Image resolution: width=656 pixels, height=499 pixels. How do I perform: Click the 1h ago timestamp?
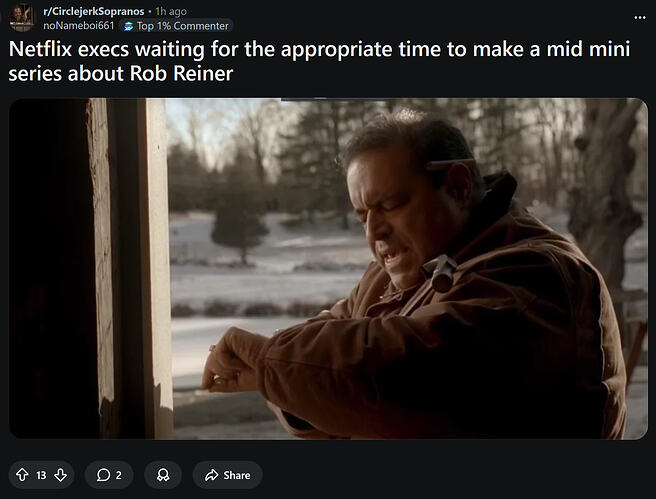(171, 11)
